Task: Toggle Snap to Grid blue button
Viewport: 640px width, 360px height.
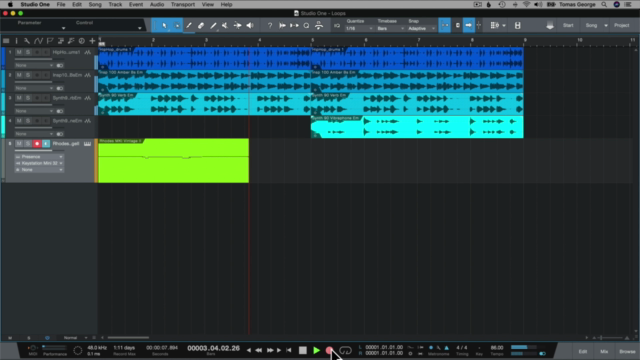Action: pyautogui.click(x=444, y=25)
